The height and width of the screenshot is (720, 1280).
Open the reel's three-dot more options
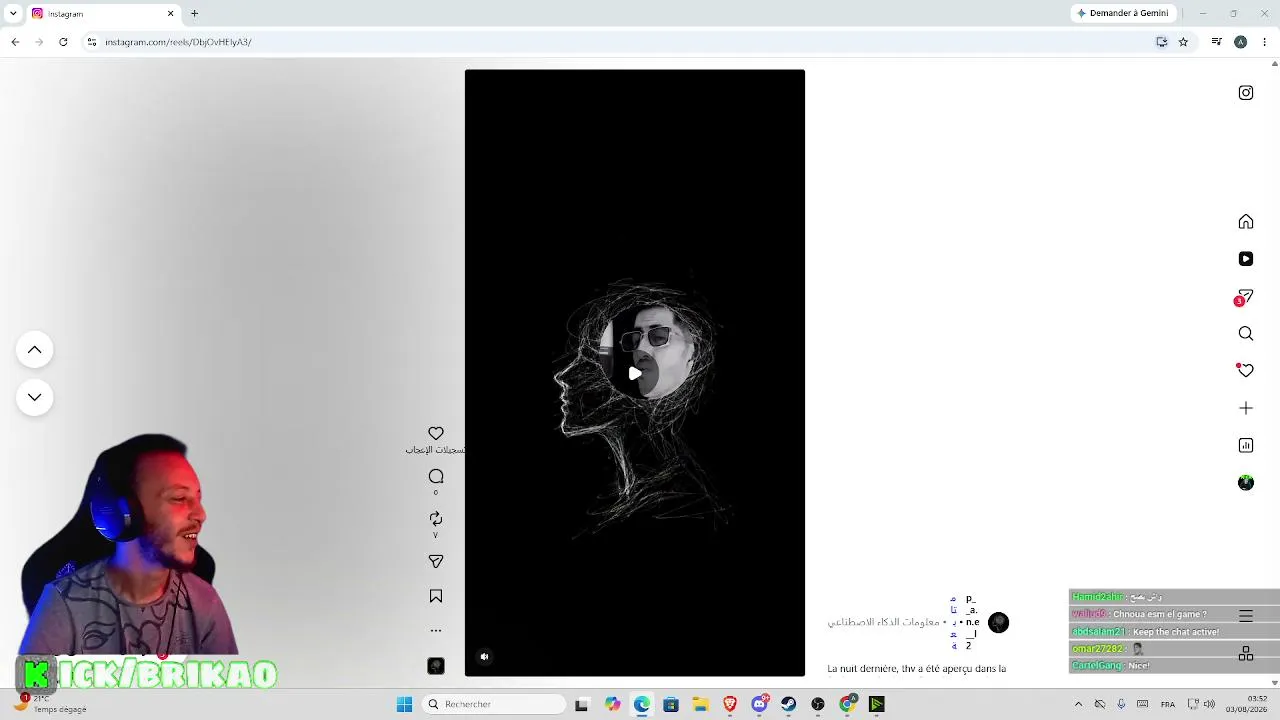tap(436, 631)
